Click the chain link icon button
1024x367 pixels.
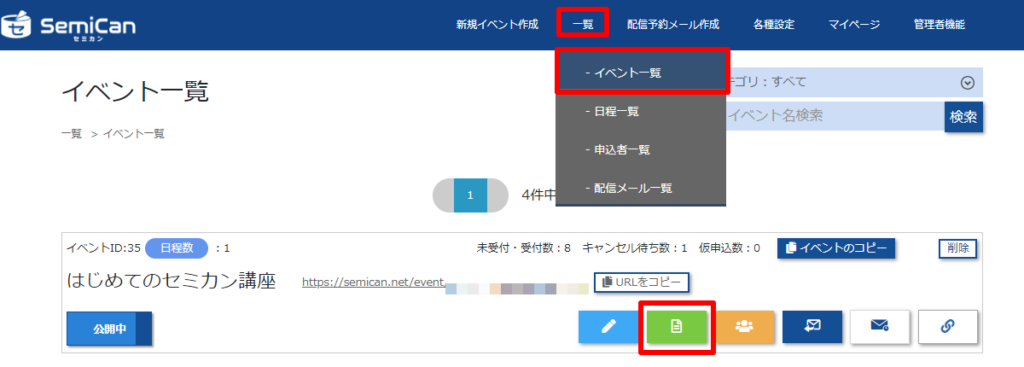[x=948, y=327]
